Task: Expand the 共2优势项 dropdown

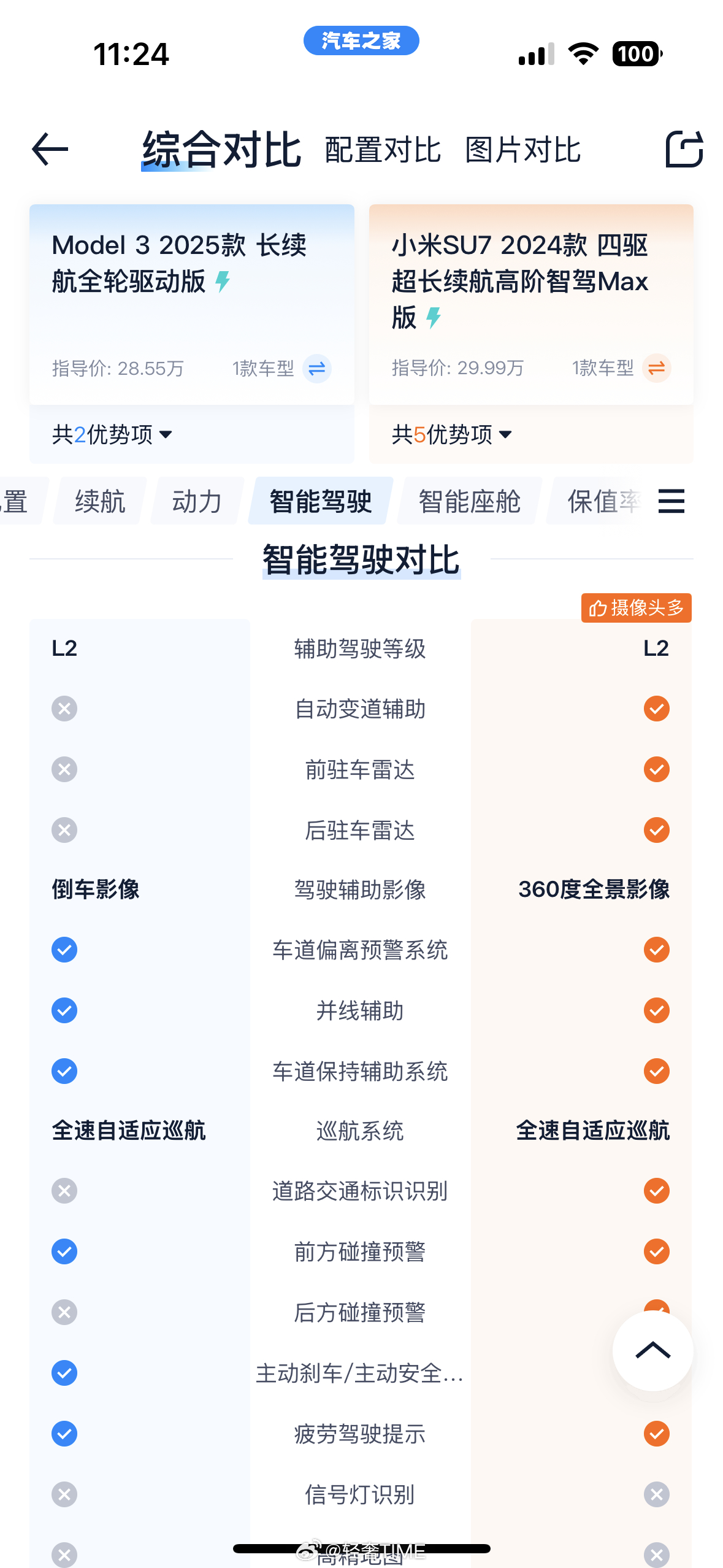Action: pos(112,434)
